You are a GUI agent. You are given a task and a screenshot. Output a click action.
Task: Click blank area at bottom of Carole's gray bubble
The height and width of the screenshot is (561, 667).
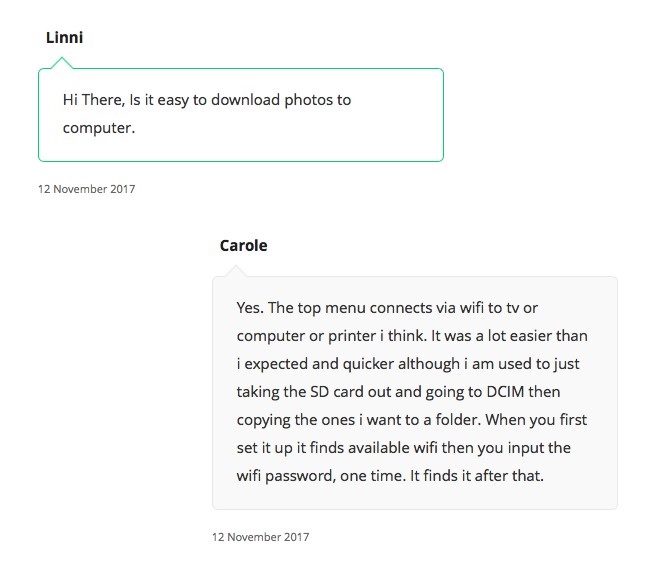pos(415,497)
